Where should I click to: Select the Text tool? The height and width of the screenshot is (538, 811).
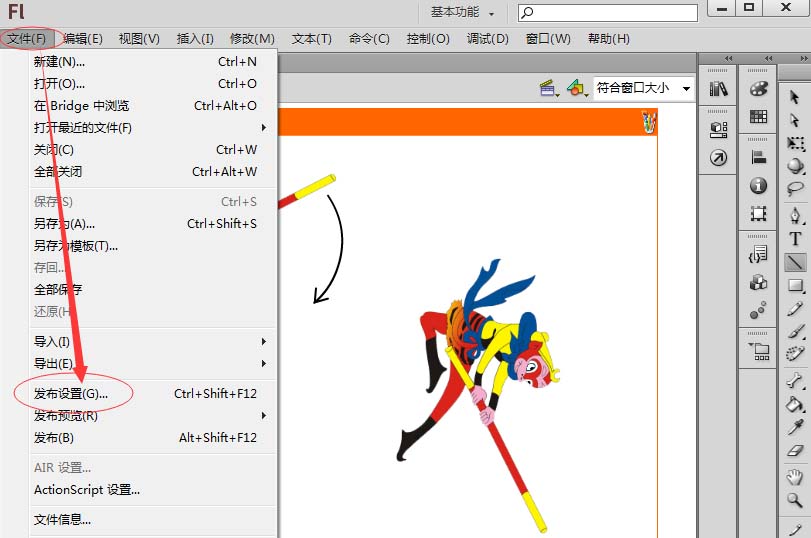[x=795, y=238]
